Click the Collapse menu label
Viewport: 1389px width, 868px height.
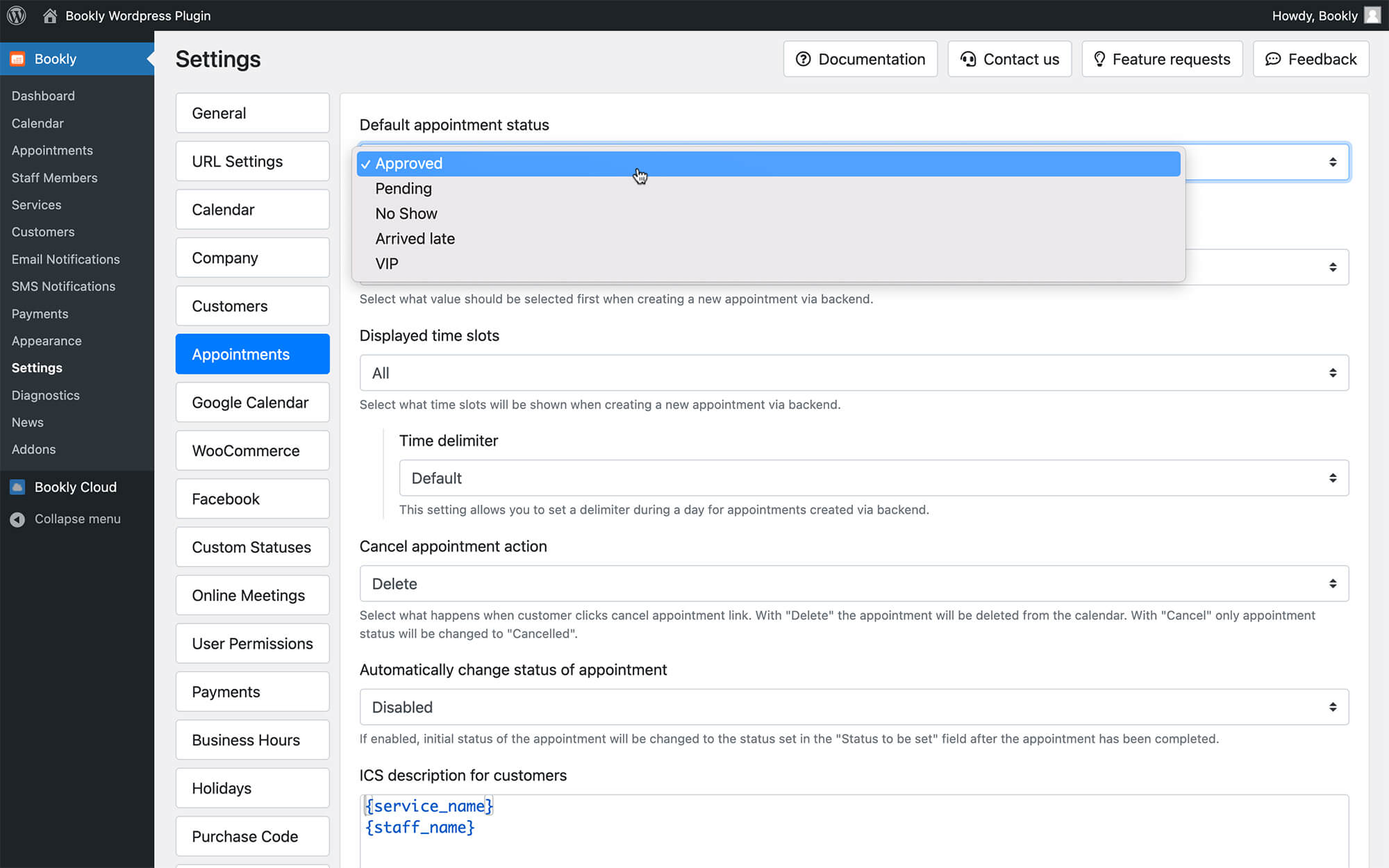pos(78,519)
